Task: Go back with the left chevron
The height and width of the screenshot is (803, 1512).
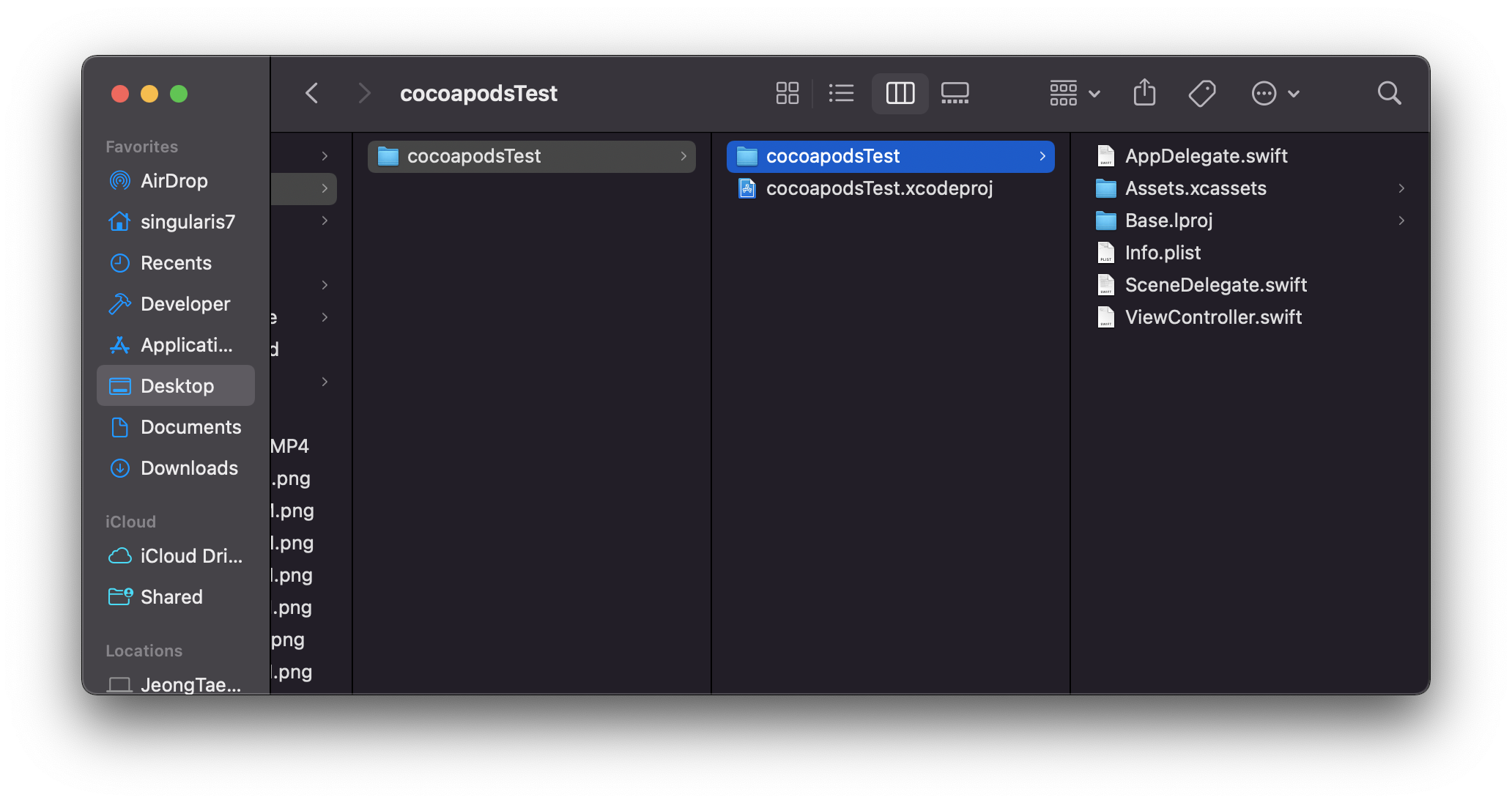Action: [x=312, y=93]
